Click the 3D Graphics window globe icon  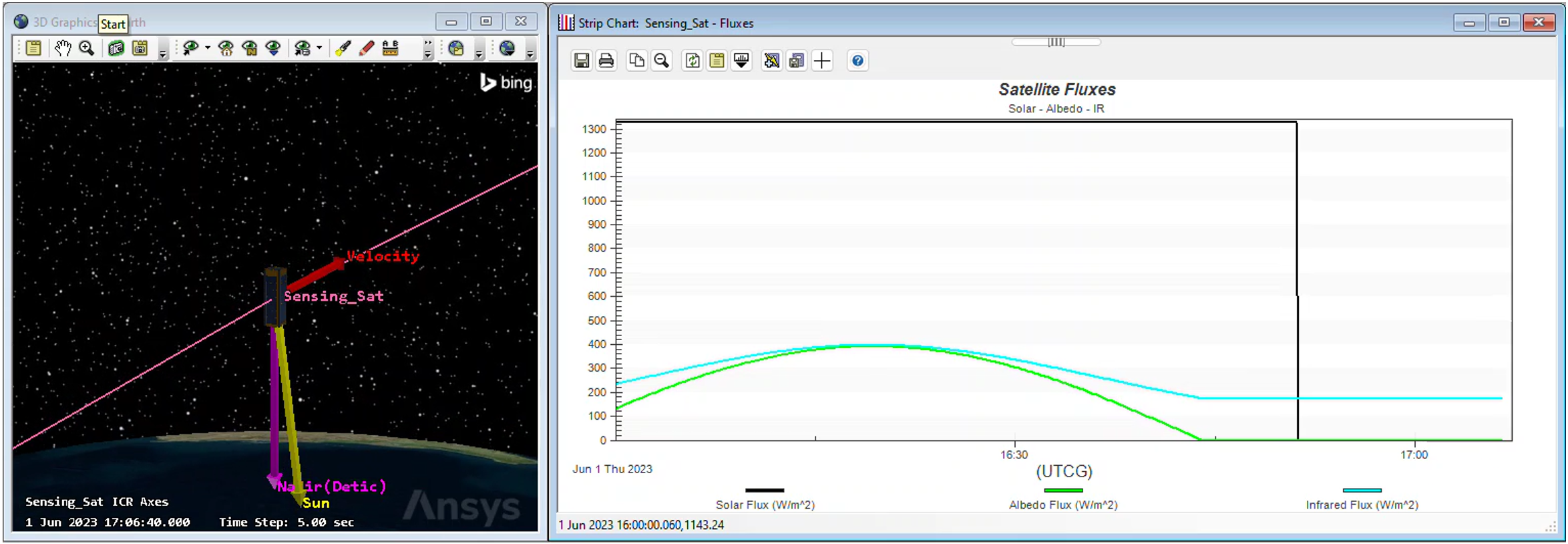[x=21, y=22]
